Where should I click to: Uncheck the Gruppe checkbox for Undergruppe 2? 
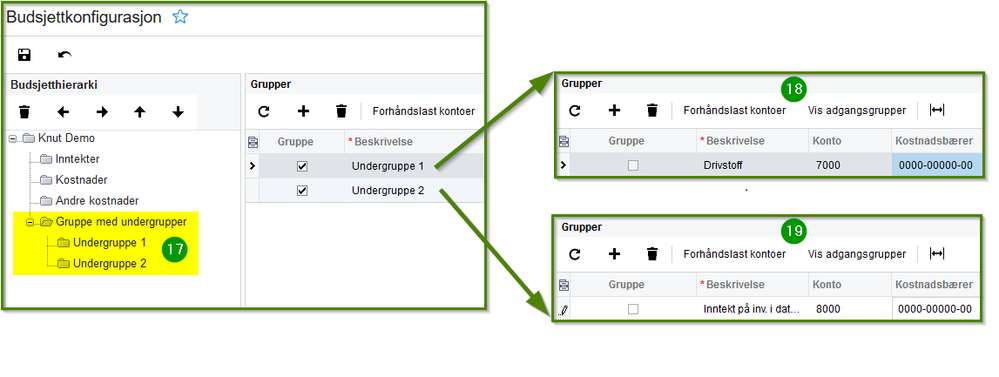point(303,190)
